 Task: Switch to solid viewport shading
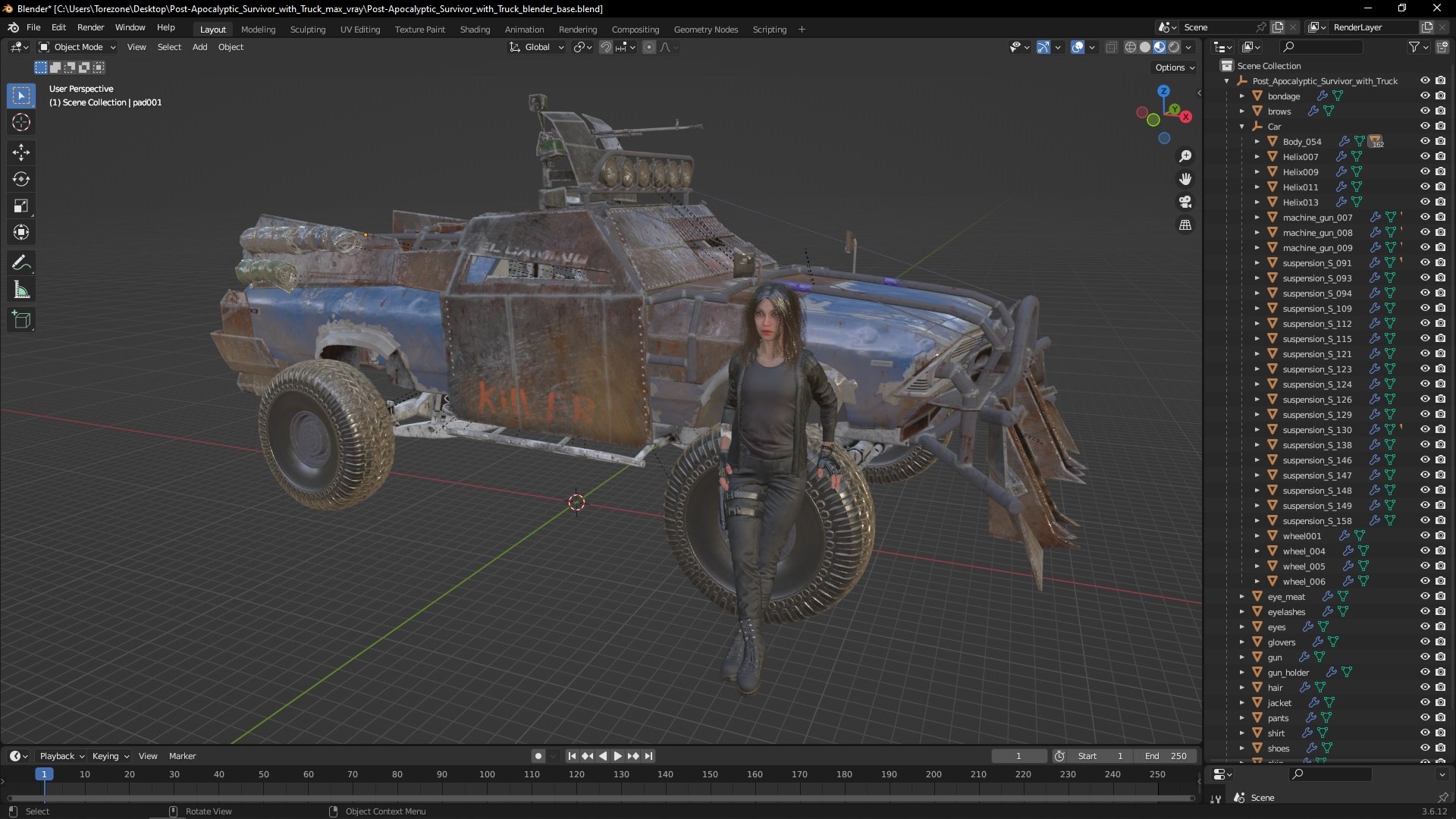point(1145,47)
